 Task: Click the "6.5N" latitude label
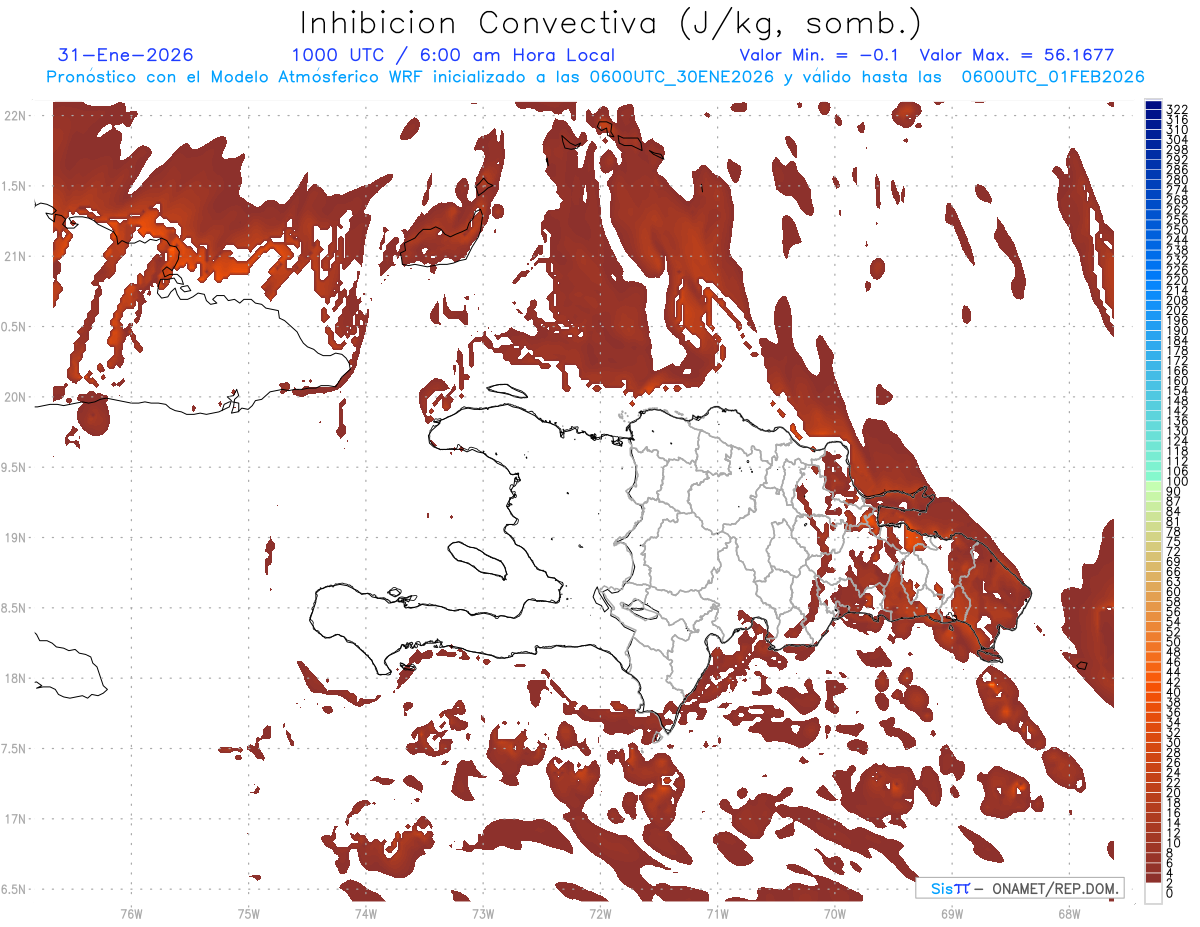pyautogui.click(x=15, y=889)
